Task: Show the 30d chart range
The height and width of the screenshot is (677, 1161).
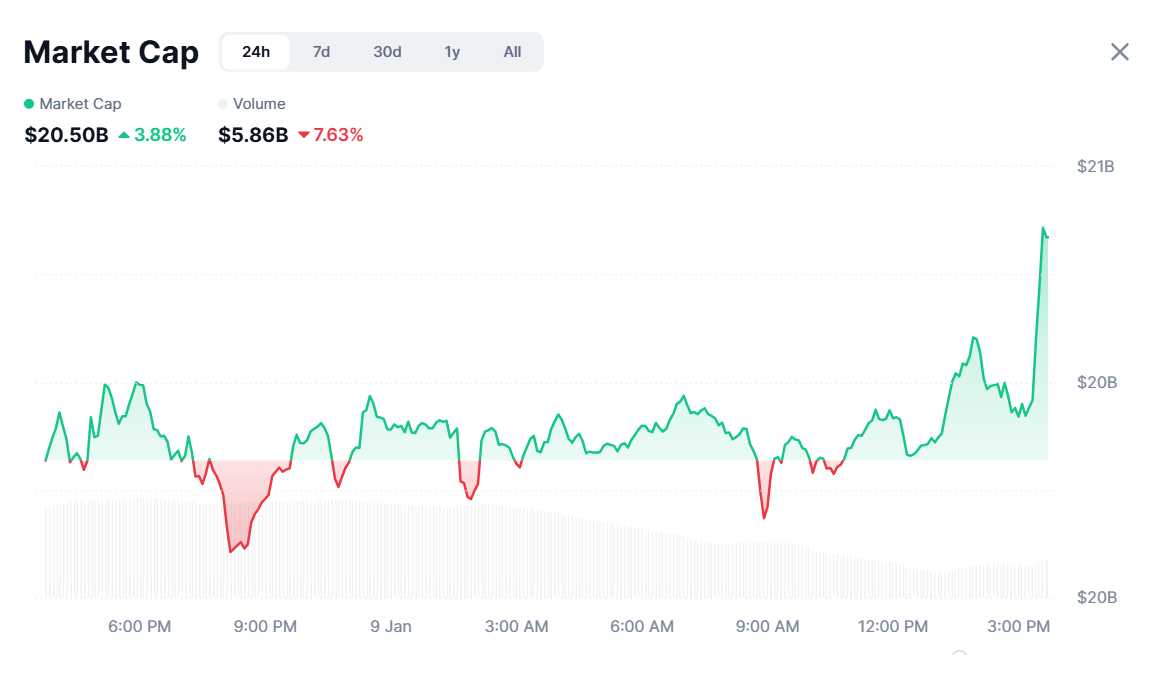Action: [x=387, y=52]
